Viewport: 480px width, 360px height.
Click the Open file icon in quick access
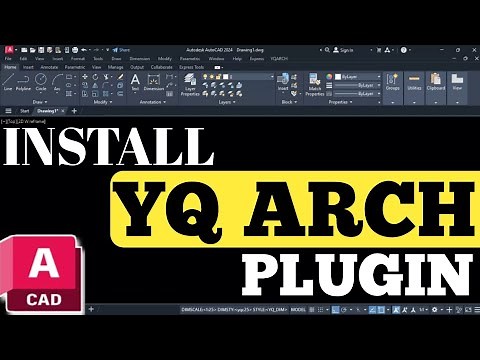coord(32,50)
